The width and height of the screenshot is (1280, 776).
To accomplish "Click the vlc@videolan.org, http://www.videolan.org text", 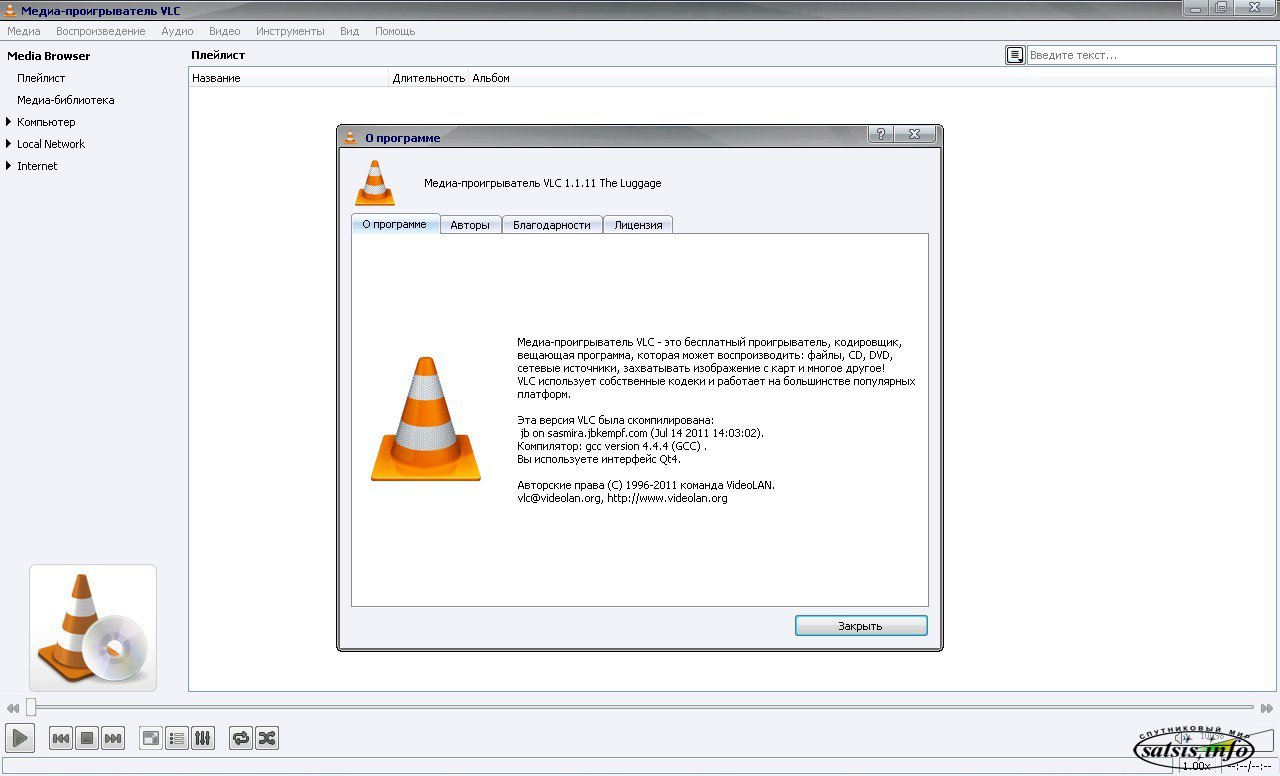I will (x=622, y=498).
